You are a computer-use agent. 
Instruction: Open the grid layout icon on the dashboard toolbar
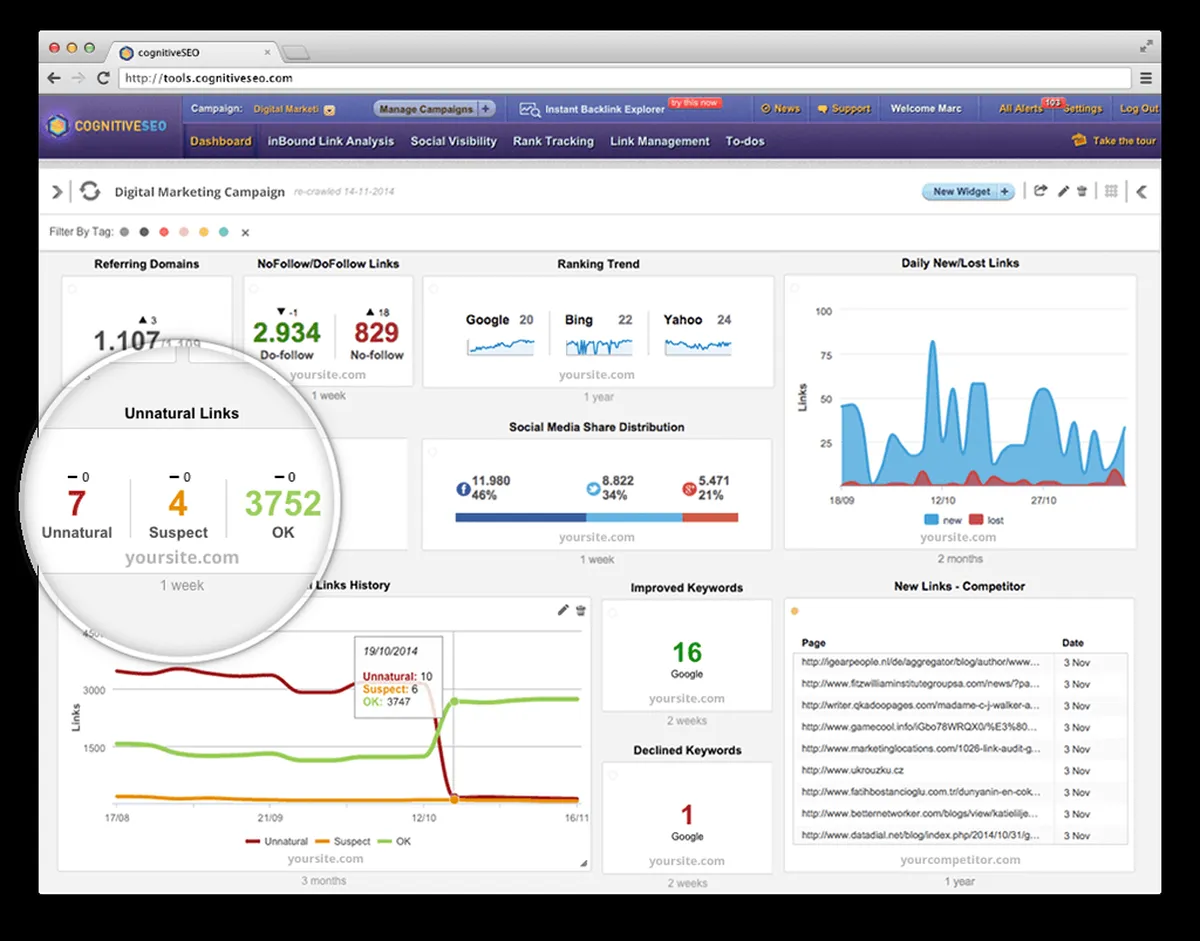click(x=1110, y=191)
